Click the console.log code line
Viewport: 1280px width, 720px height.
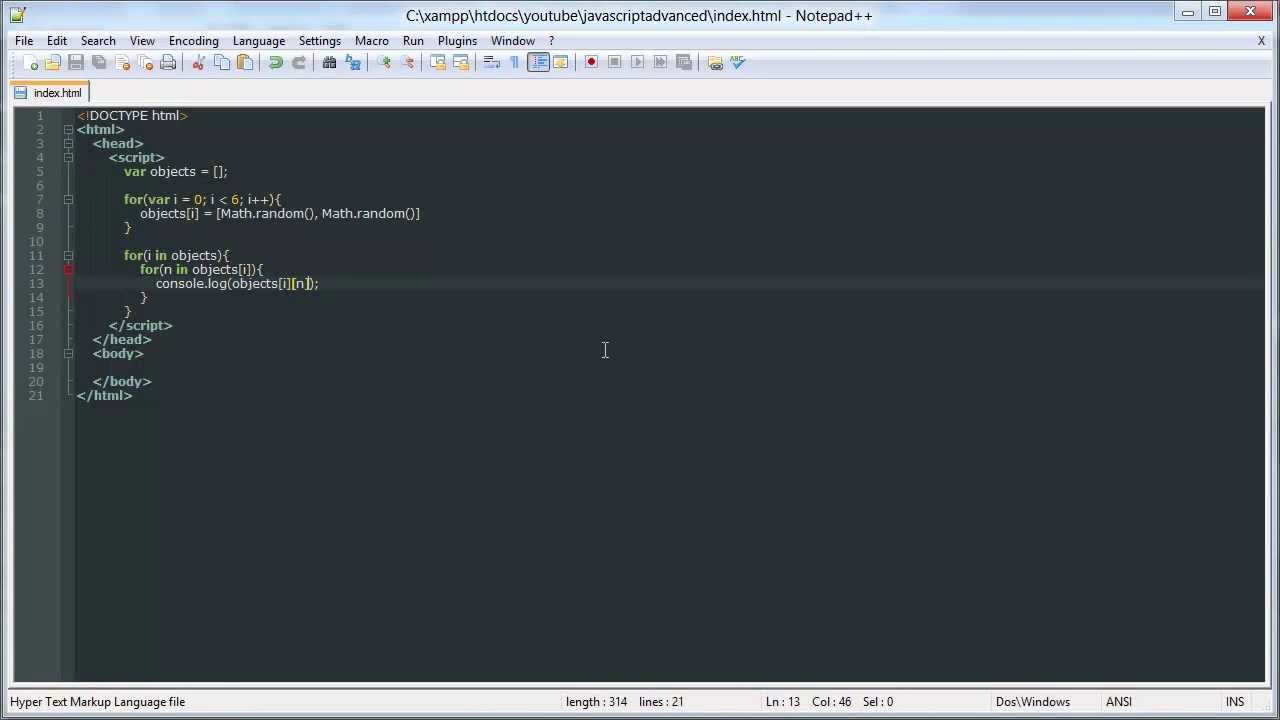coord(237,284)
